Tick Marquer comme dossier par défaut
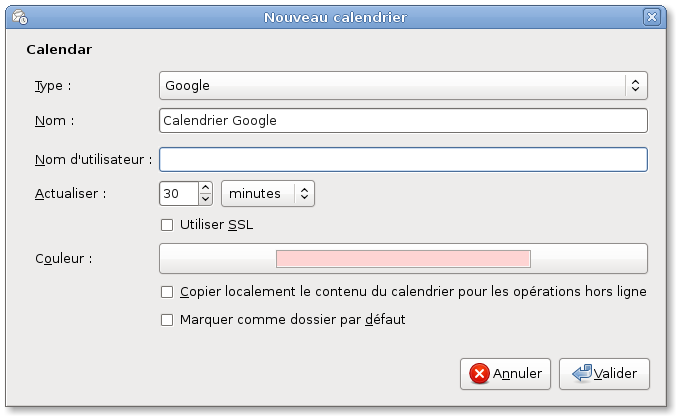The height and width of the screenshot is (416, 676). click(167, 320)
